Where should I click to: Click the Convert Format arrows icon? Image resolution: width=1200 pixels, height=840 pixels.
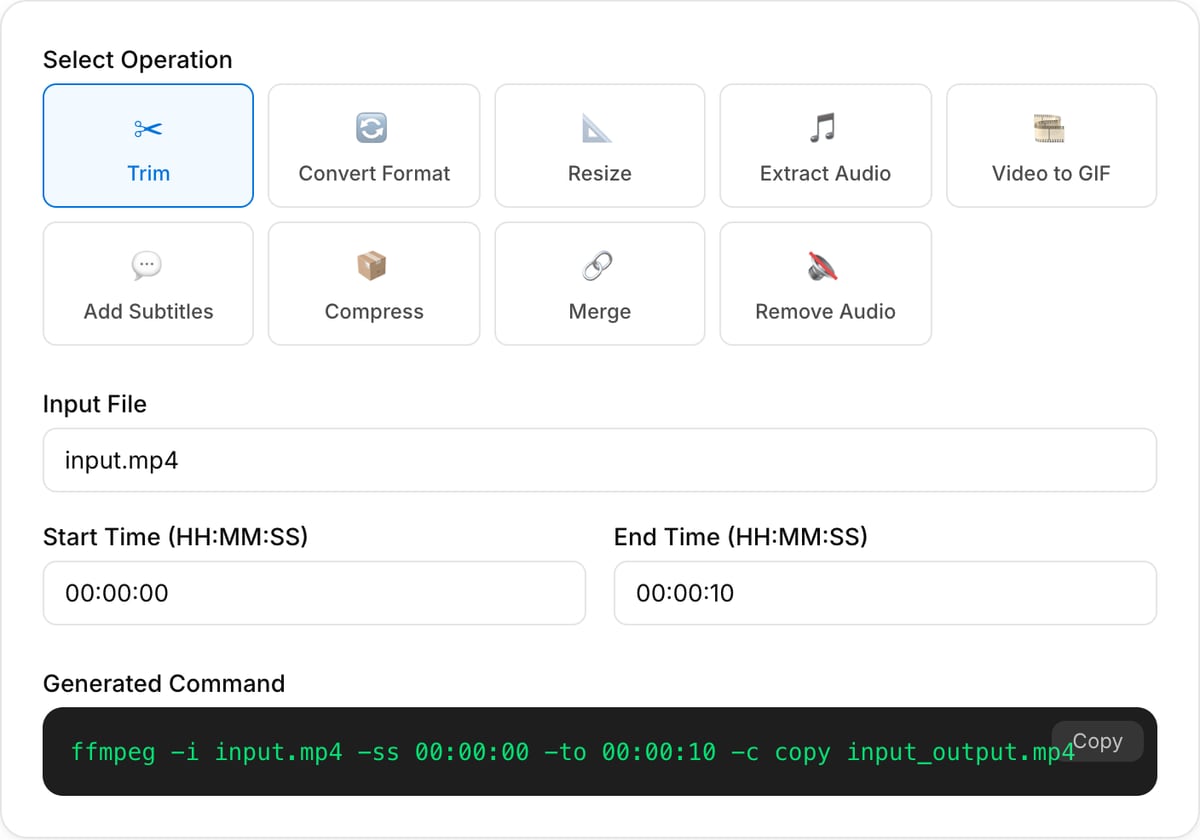click(x=372, y=128)
